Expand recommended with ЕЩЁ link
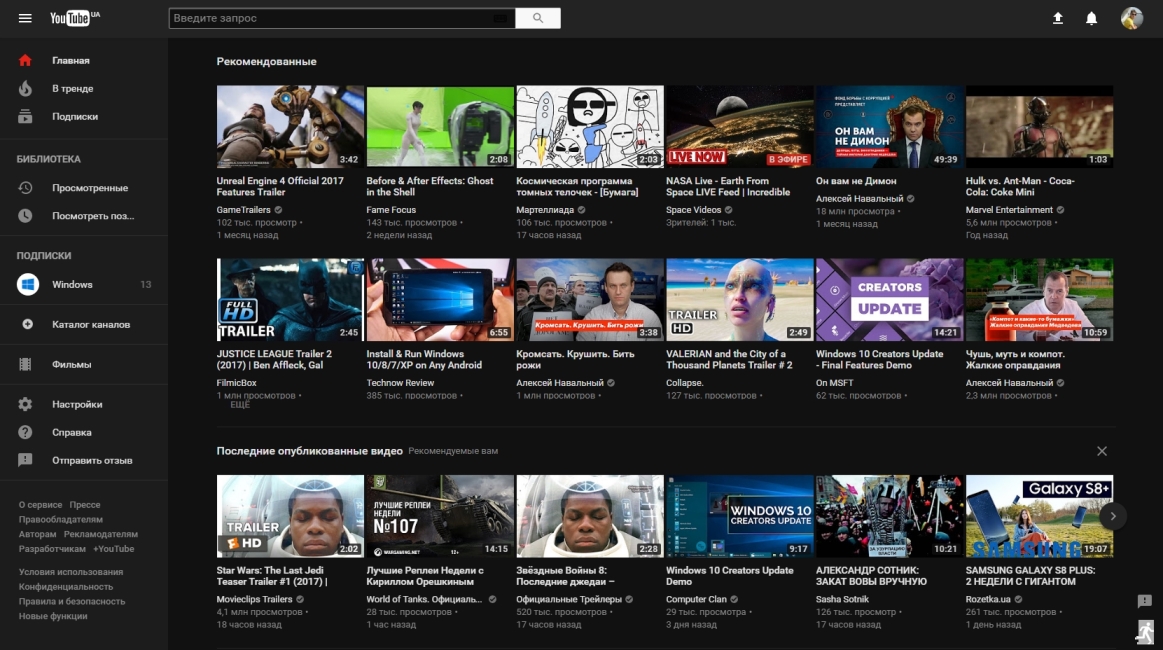Screen dimensions: 1163x650 pyautogui.click(x=240, y=405)
